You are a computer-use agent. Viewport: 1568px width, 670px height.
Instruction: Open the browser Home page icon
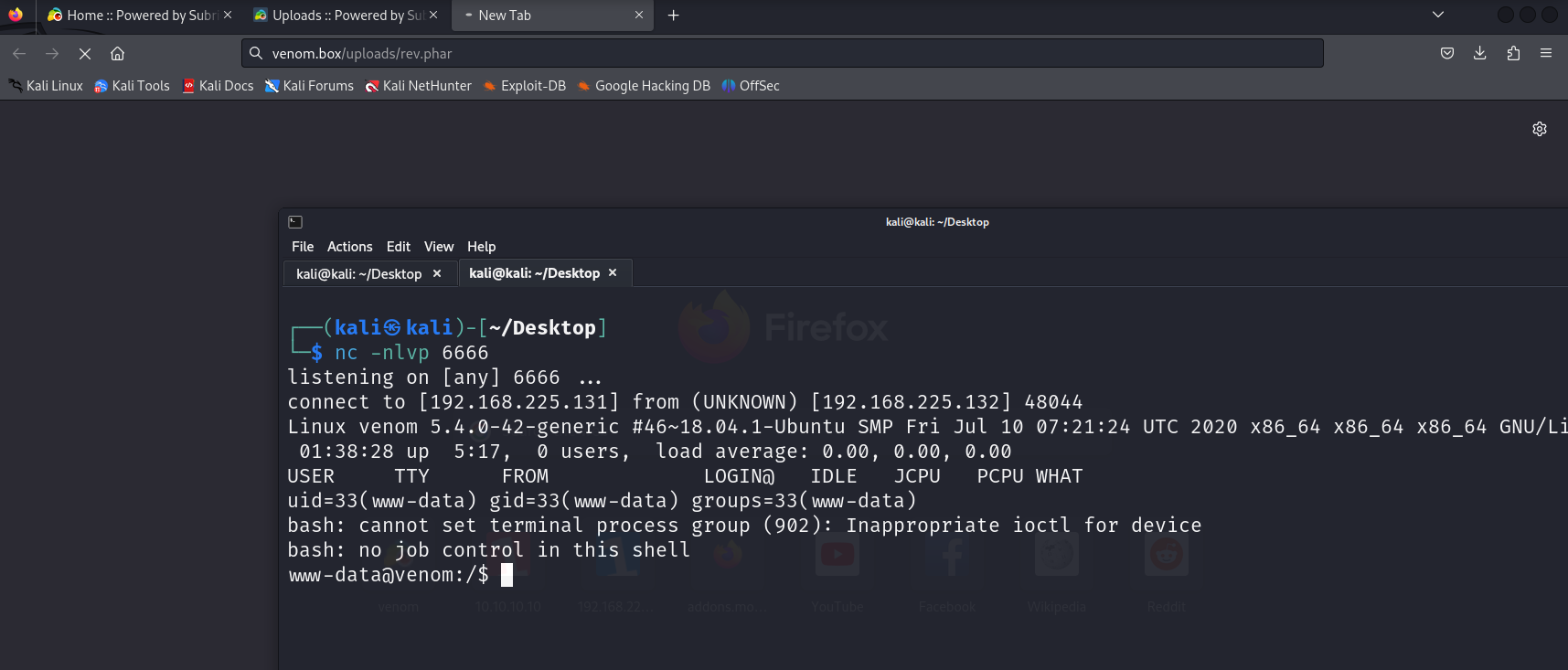tap(118, 54)
